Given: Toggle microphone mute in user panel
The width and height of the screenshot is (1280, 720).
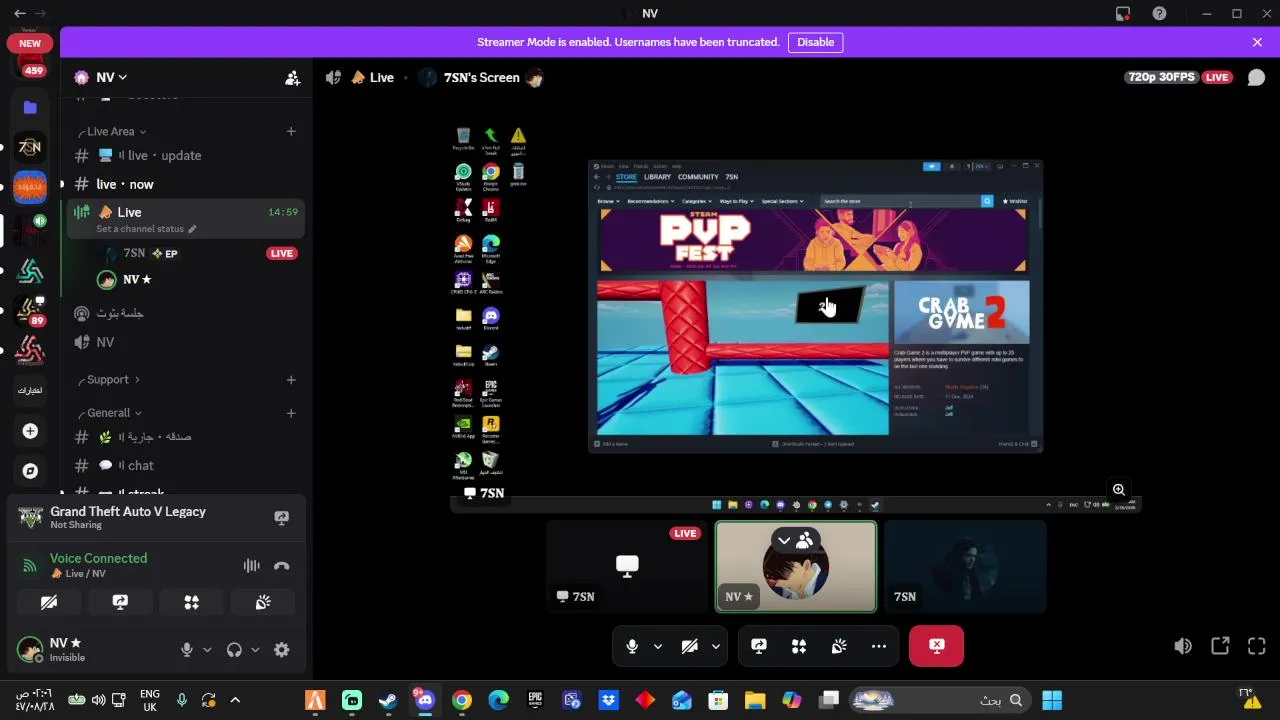Looking at the screenshot, I should (x=186, y=650).
